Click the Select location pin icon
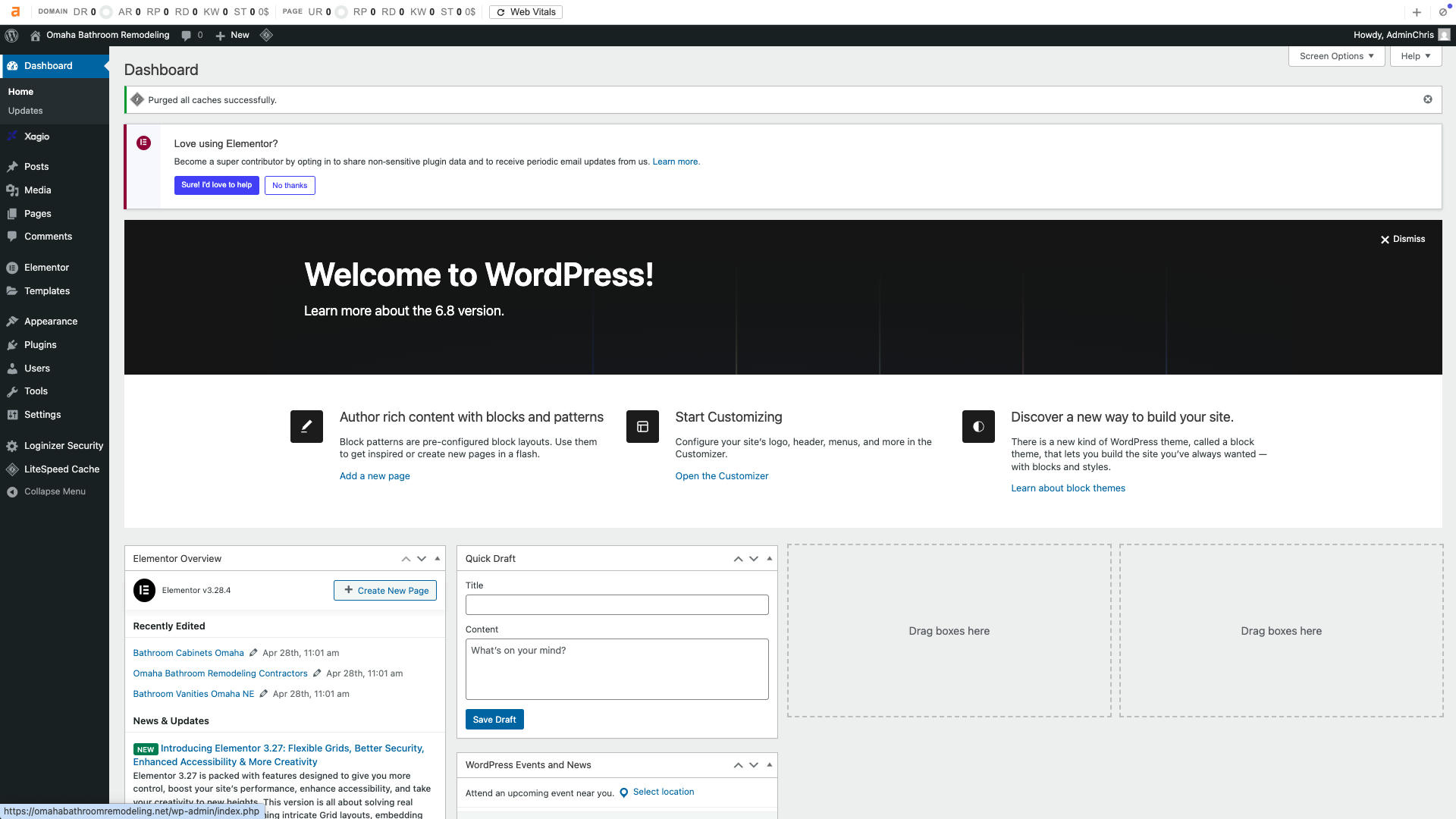This screenshot has width=1456, height=819. pyautogui.click(x=624, y=792)
